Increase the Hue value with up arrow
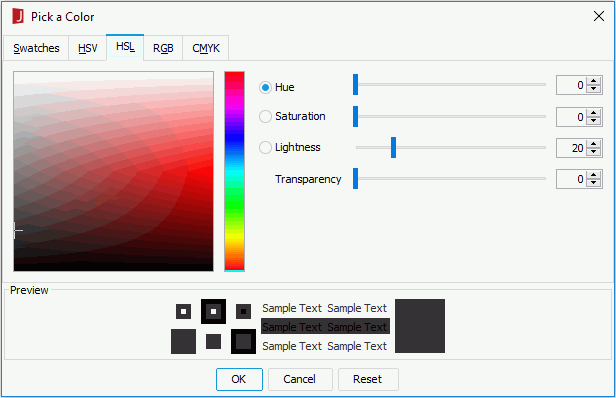The image size is (616, 398). 594,81
